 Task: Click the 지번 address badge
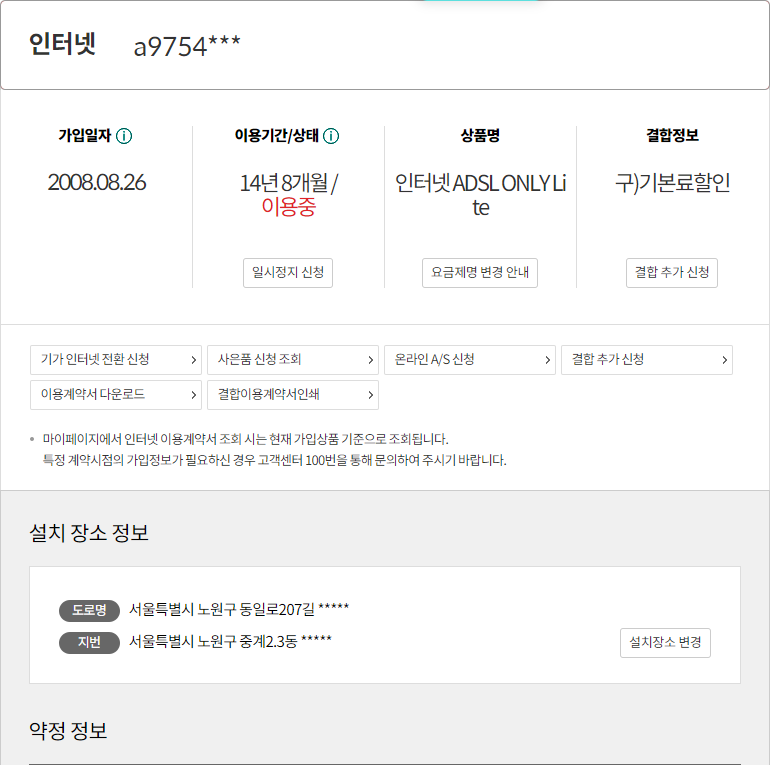(x=89, y=643)
